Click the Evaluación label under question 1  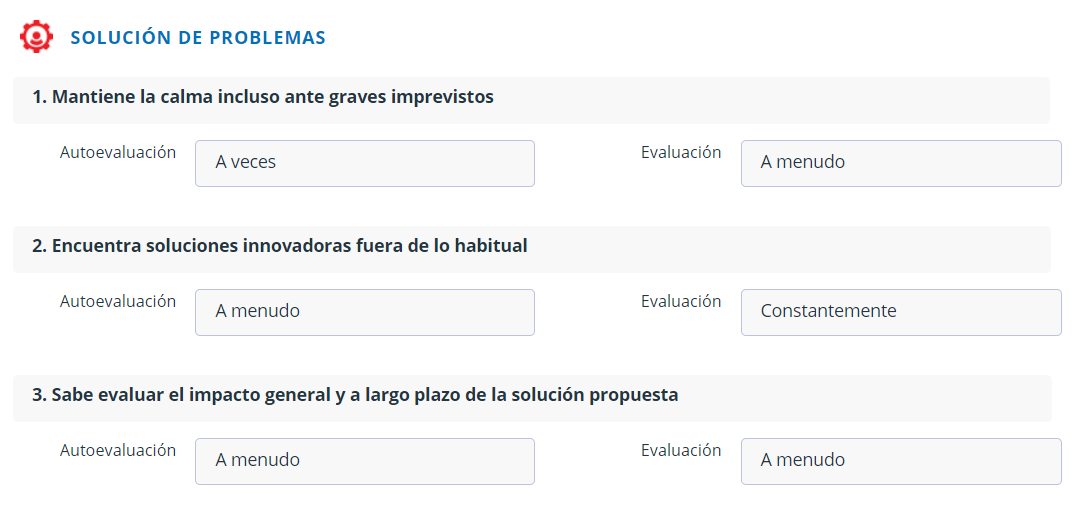click(x=681, y=153)
